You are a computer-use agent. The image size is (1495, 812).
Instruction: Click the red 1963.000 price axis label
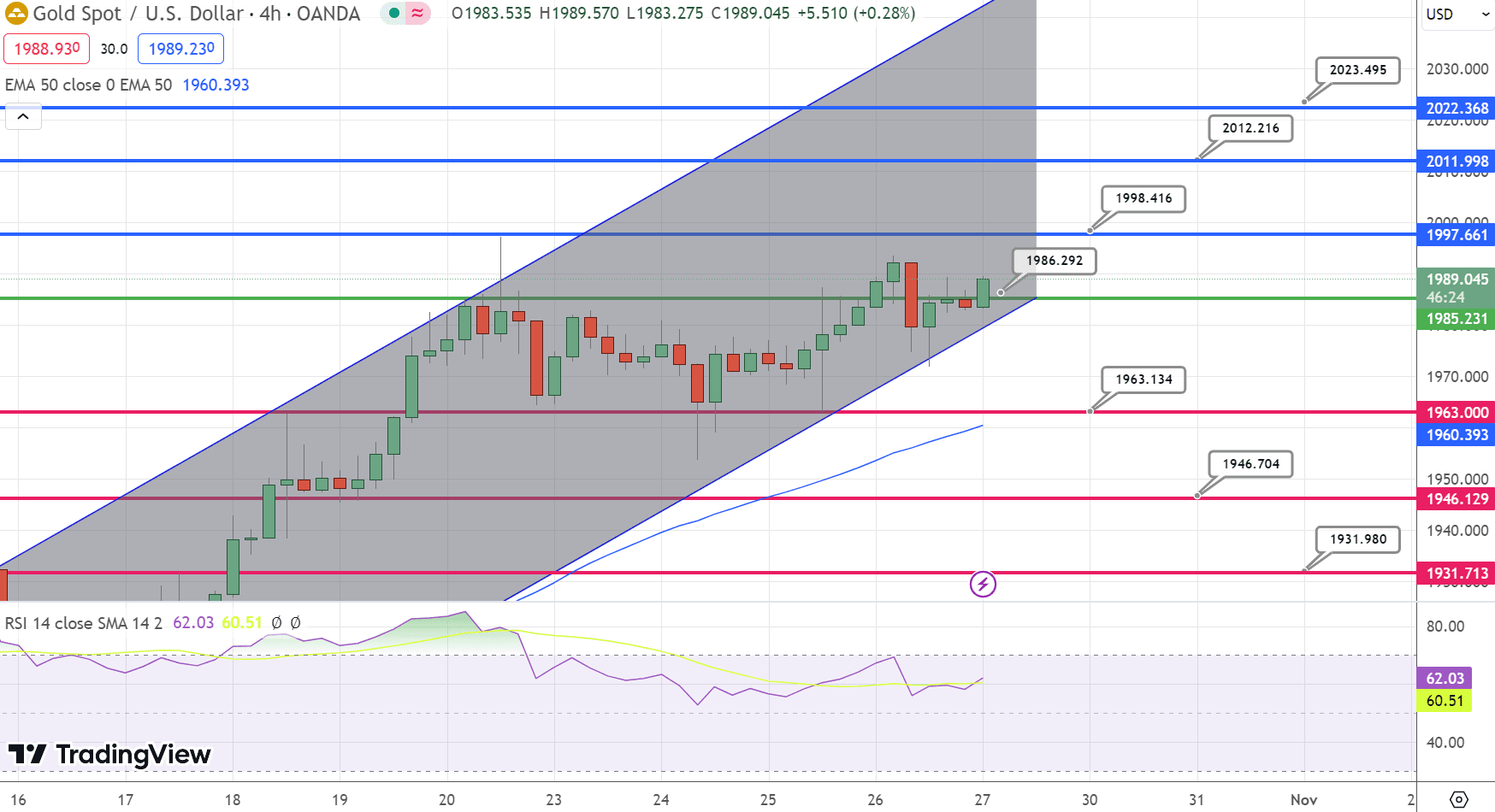click(x=1456, y=413)
